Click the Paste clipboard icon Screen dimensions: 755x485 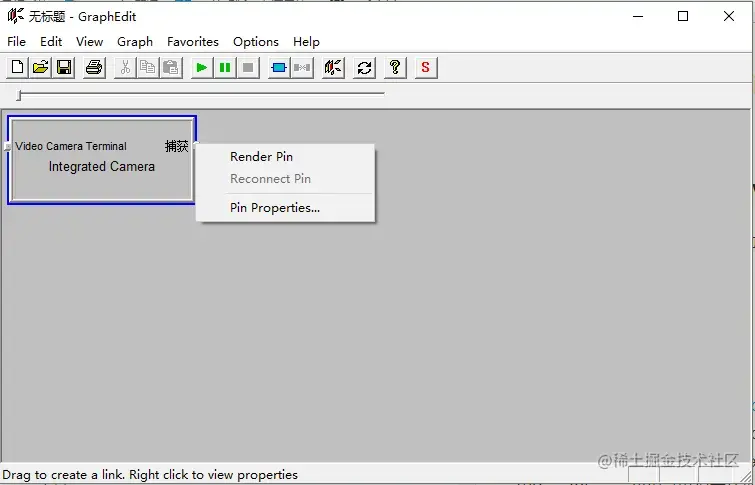pyautogui.click(x=171, y=67)
